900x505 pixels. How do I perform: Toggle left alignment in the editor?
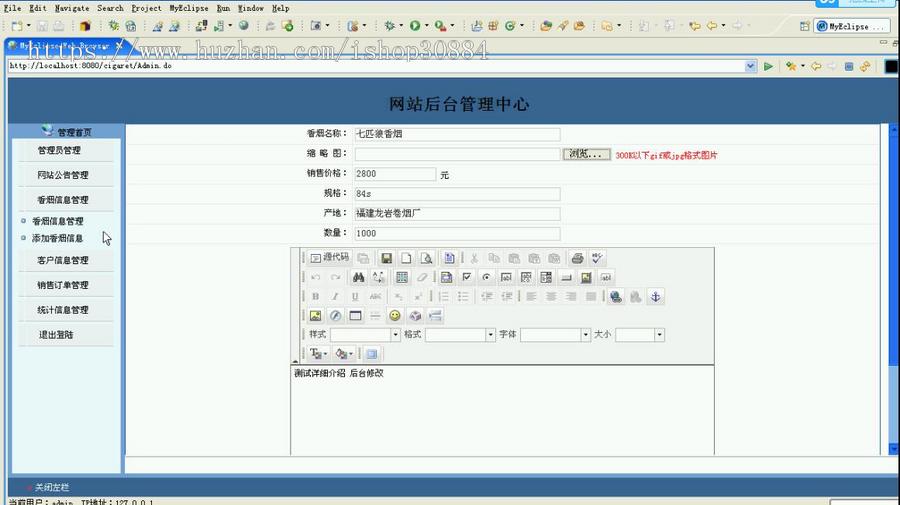pos(531,297)
